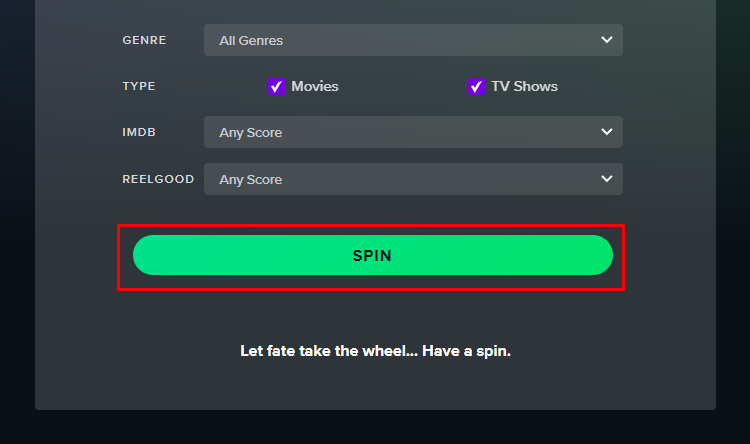Click the IMDB field label
Viewport: 750px width, 444px height.
[139, 132]
